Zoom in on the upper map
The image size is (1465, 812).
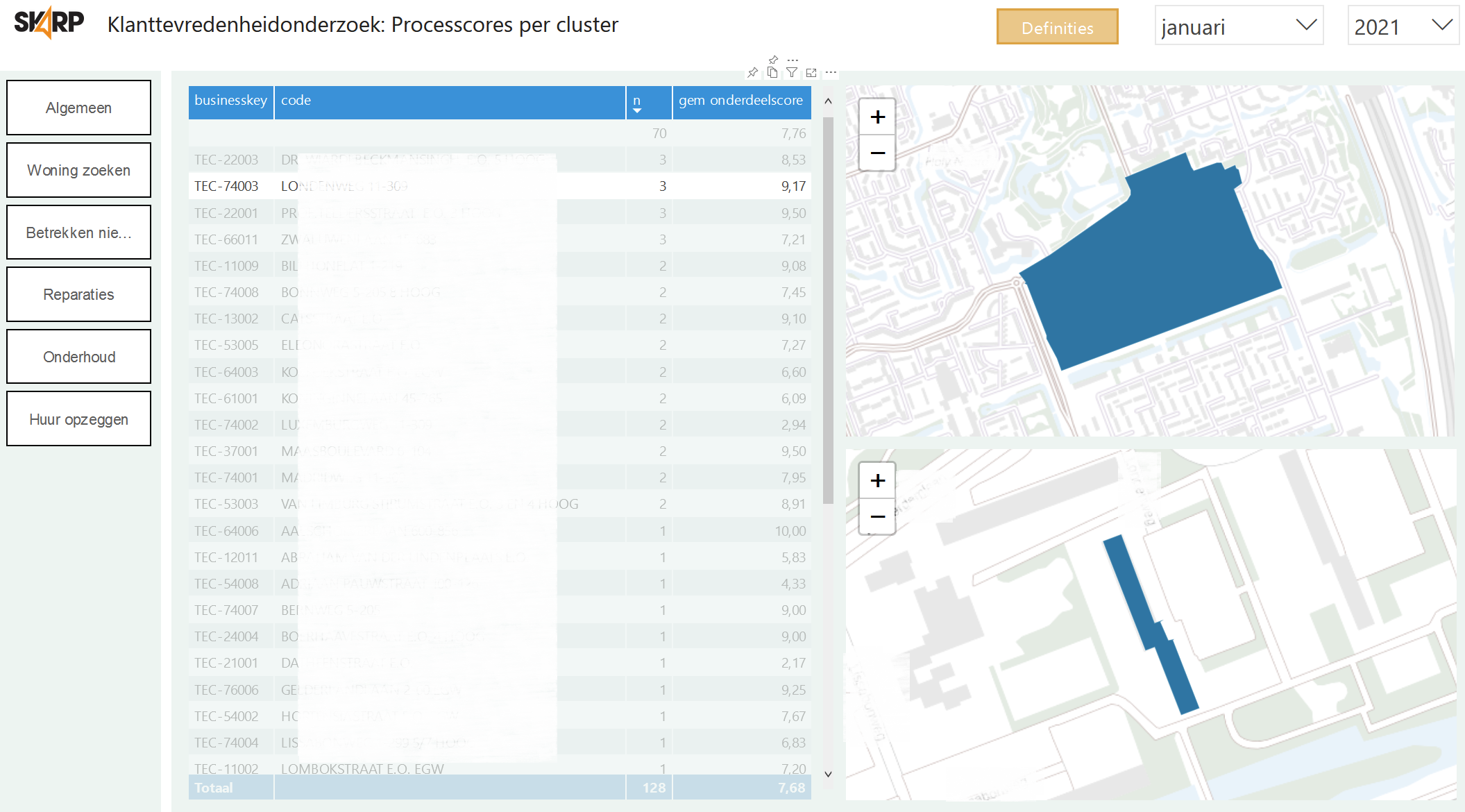pyautogui.click(x=877, y=117)
